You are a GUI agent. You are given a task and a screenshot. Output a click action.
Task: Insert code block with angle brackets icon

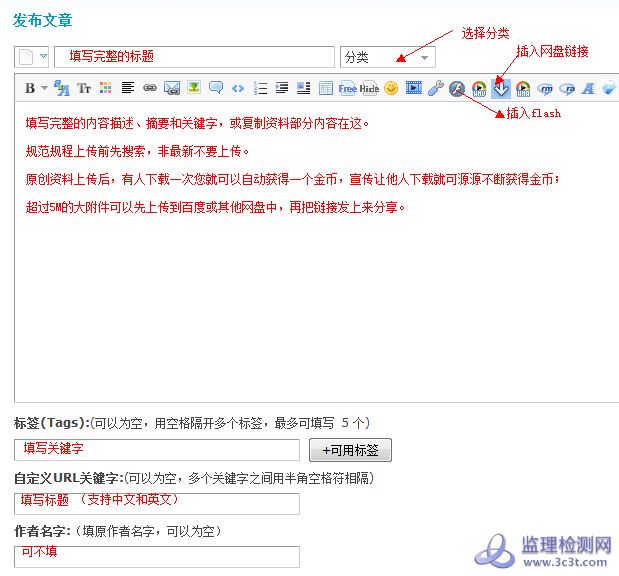[238, 88]
